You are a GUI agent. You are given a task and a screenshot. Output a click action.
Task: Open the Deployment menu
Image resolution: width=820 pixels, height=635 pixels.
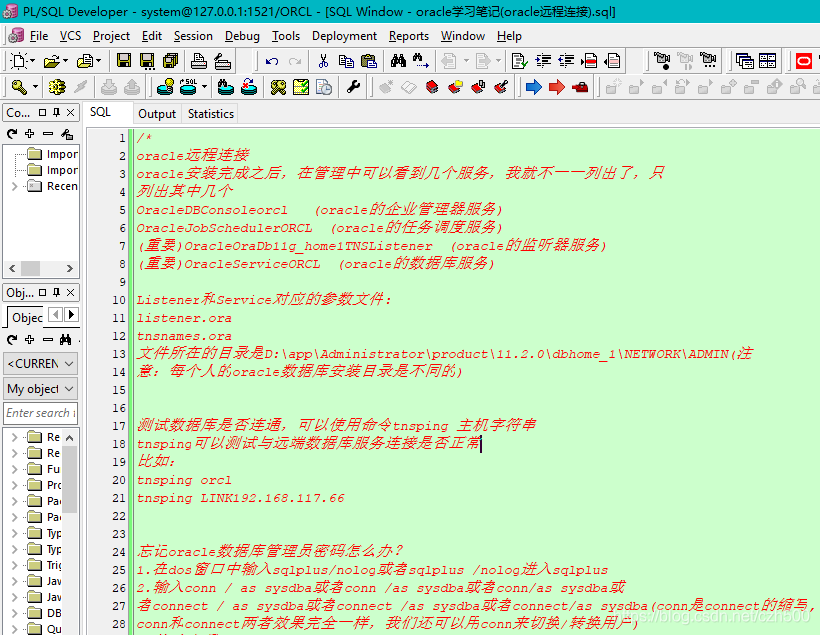pyautogui.click(x=344, y=36)
